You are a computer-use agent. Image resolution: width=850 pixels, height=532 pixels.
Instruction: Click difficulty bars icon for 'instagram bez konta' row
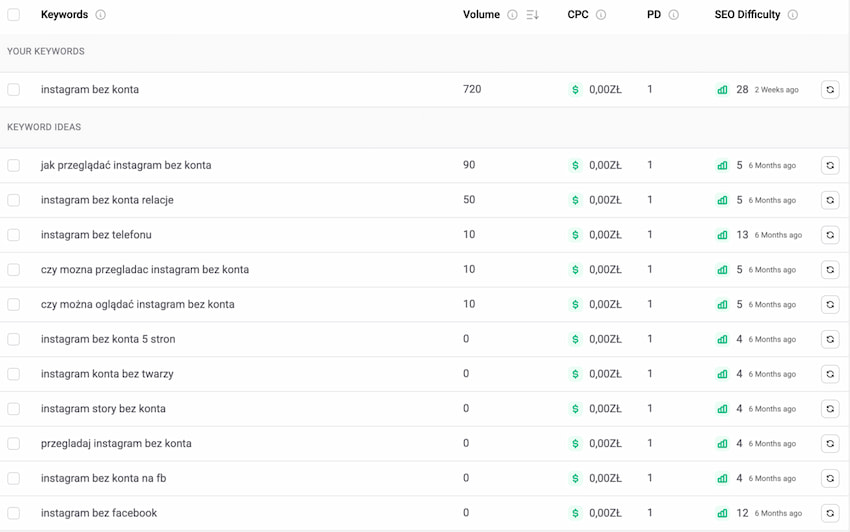(722, 89)
